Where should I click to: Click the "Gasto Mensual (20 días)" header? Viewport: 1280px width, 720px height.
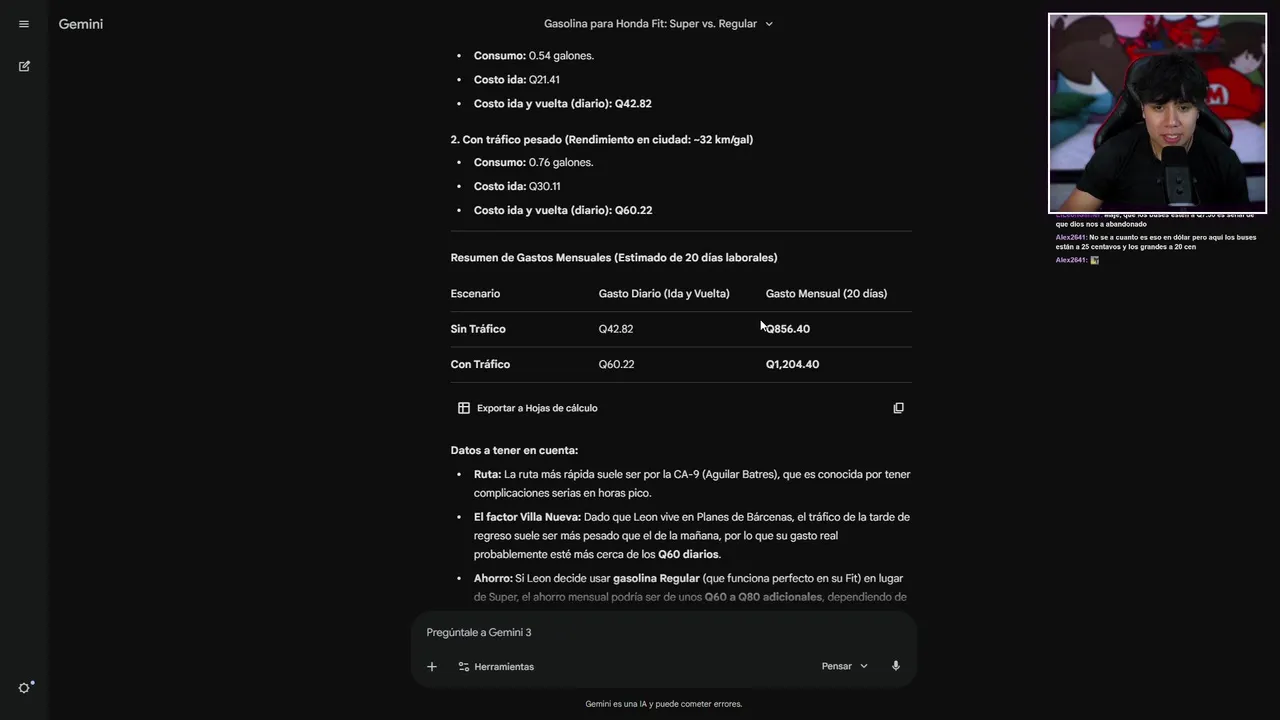(x=826, y=294)
